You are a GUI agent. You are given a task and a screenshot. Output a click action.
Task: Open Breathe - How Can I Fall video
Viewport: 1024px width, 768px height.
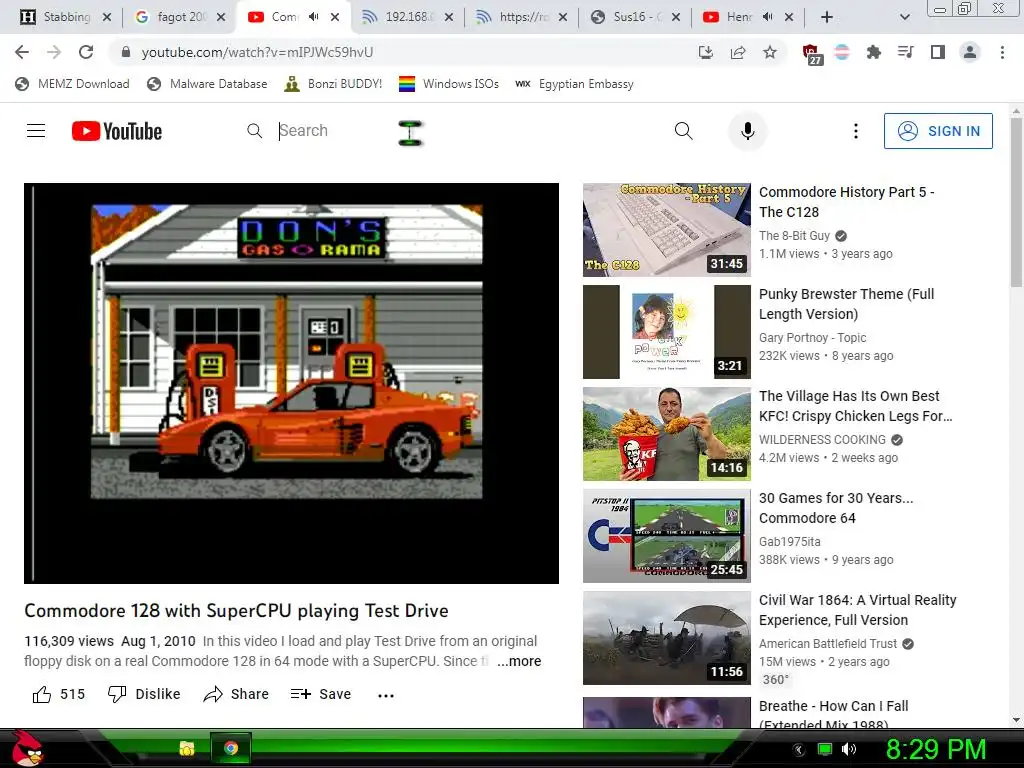pos(833,714)
